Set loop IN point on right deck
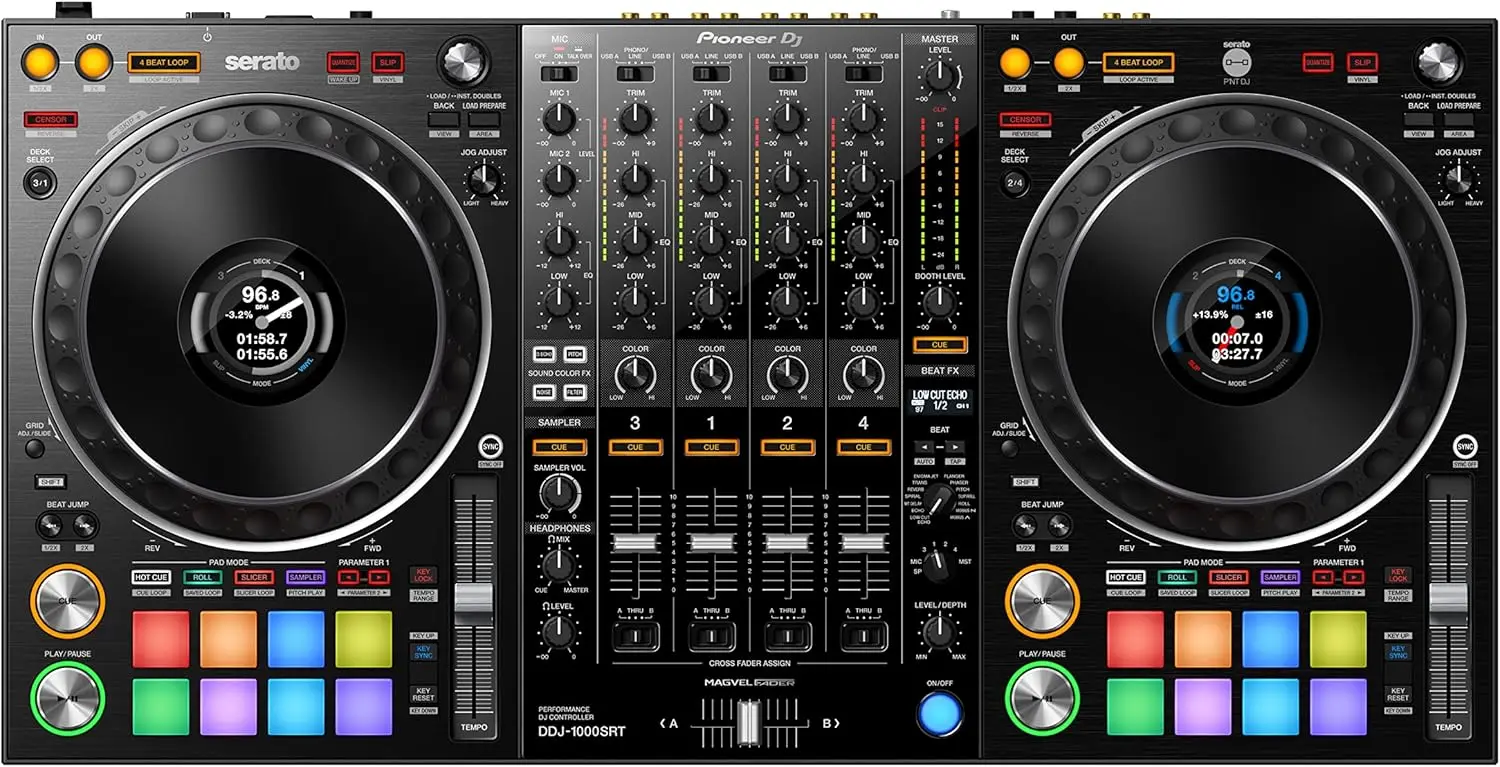 [x=1015, y=63]
